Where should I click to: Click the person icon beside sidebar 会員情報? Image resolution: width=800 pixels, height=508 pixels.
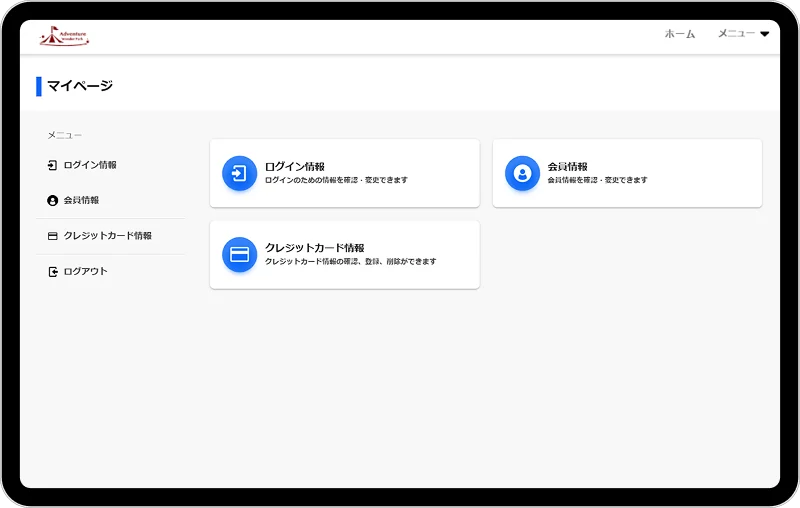[x=53, y=200]
